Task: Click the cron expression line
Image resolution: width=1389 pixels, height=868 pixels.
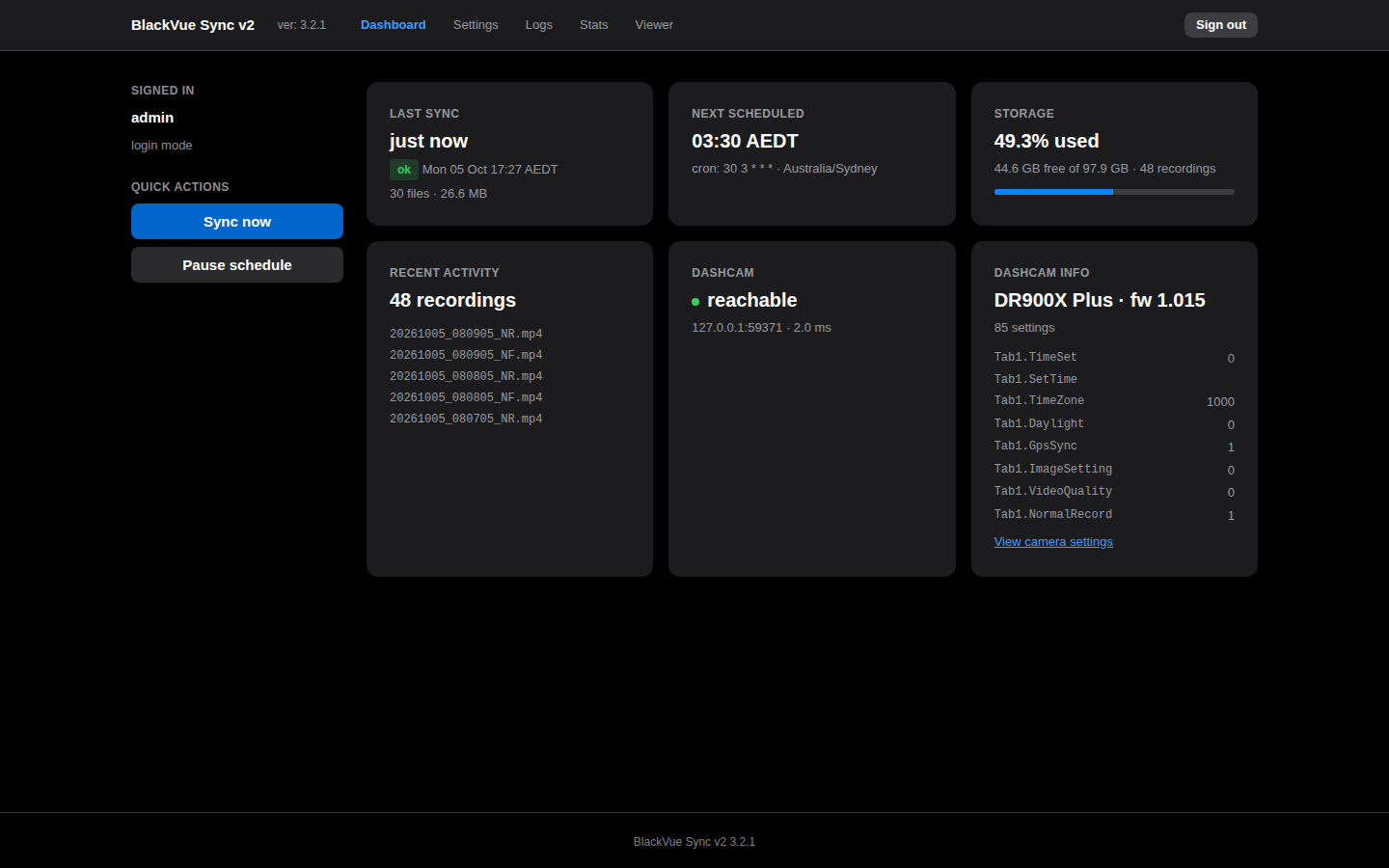Action: [784, 169]
